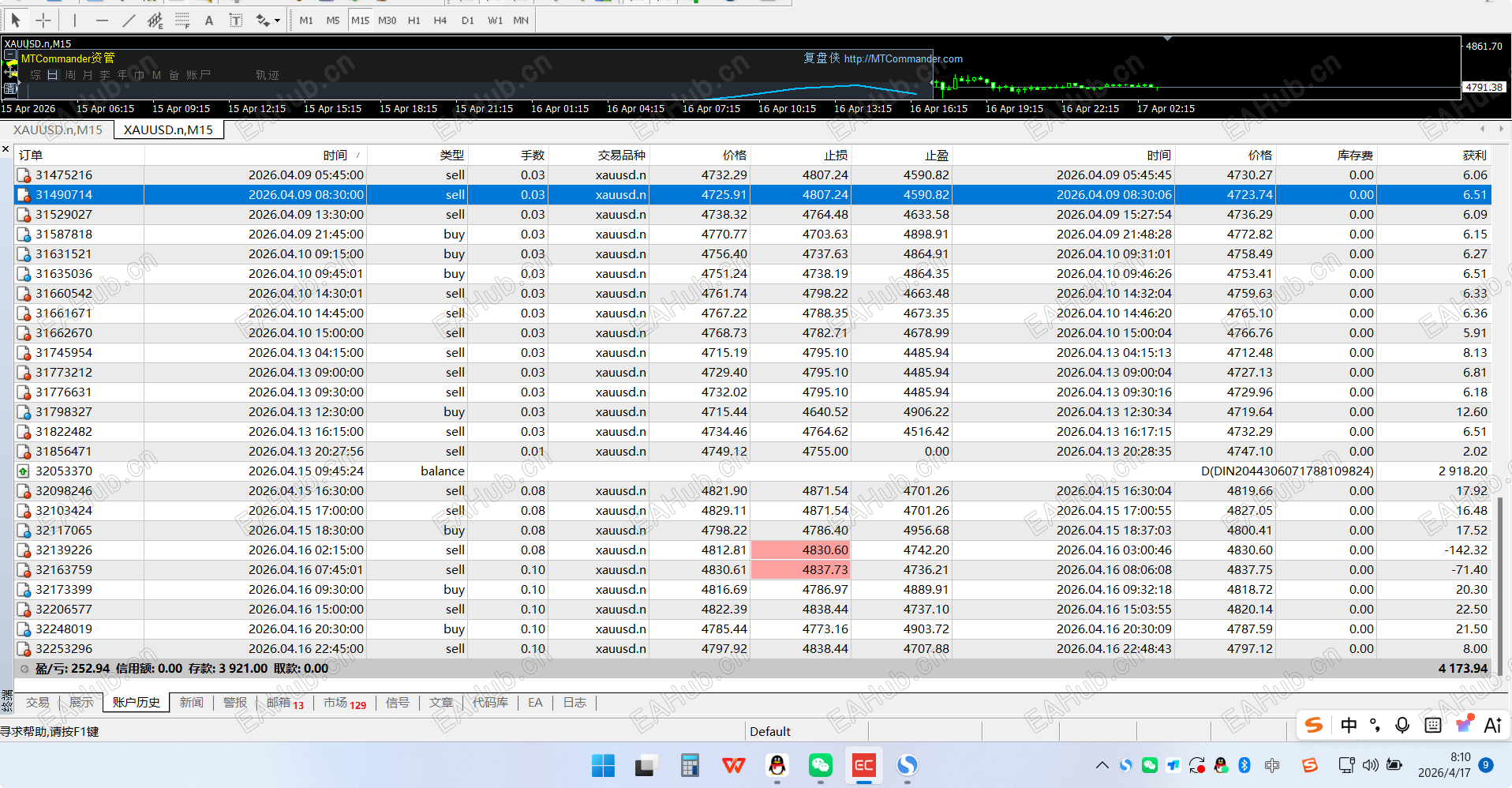Screen dimensions: 1512x788
Task: Open the MTCommander.com link
Action: click(x=903, y=58)
